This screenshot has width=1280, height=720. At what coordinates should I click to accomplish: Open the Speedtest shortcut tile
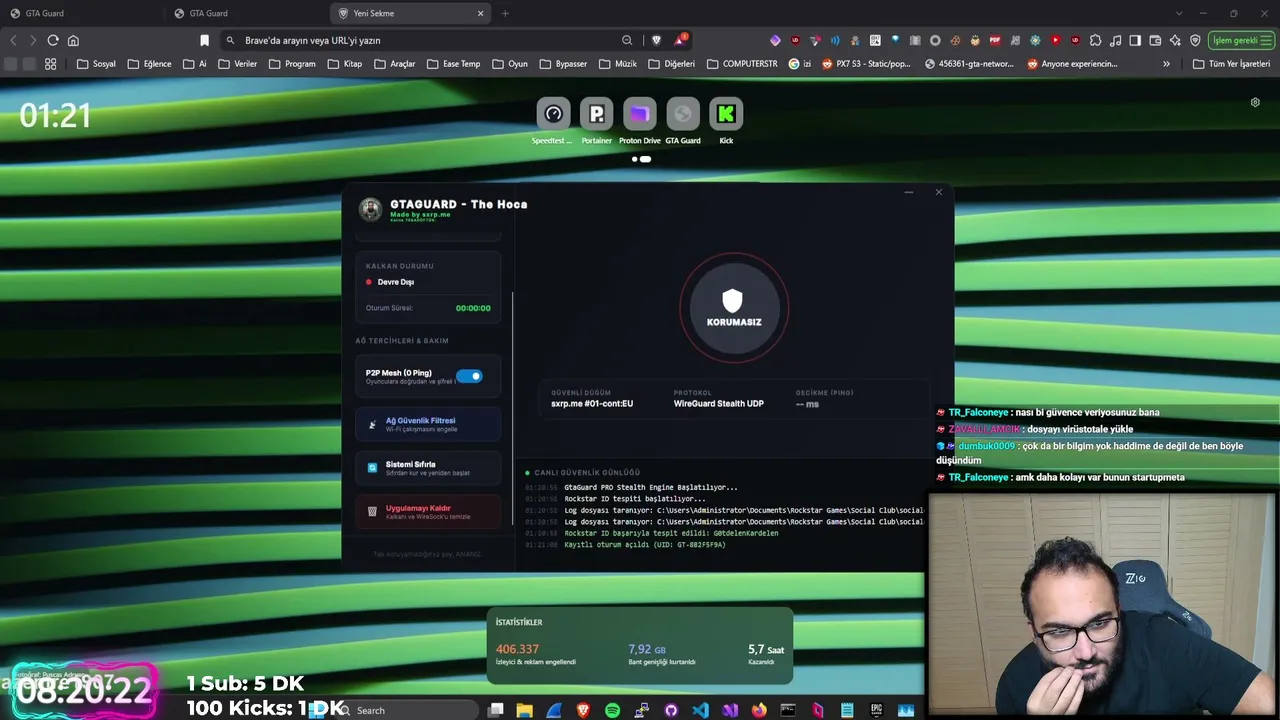pyautogui.click(x=553, y=114)
